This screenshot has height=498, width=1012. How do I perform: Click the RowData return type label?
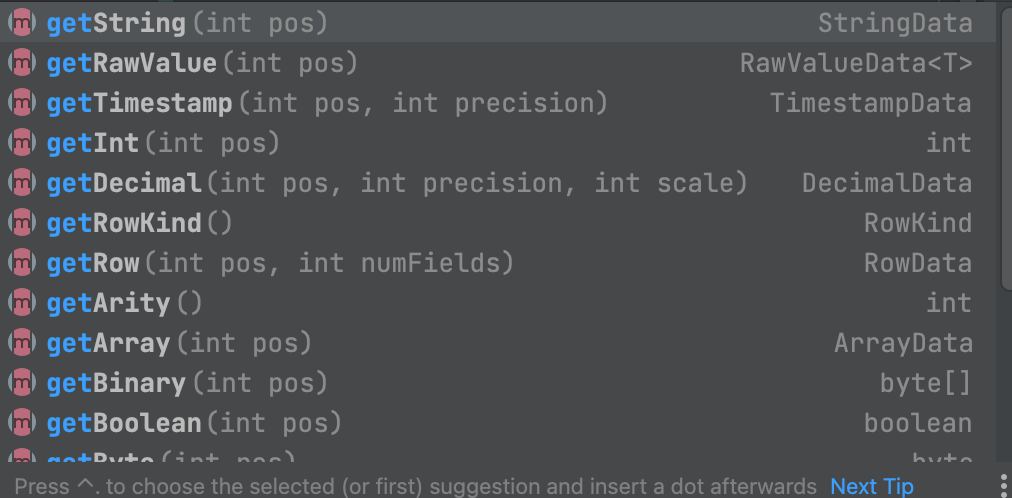(918, 264)
